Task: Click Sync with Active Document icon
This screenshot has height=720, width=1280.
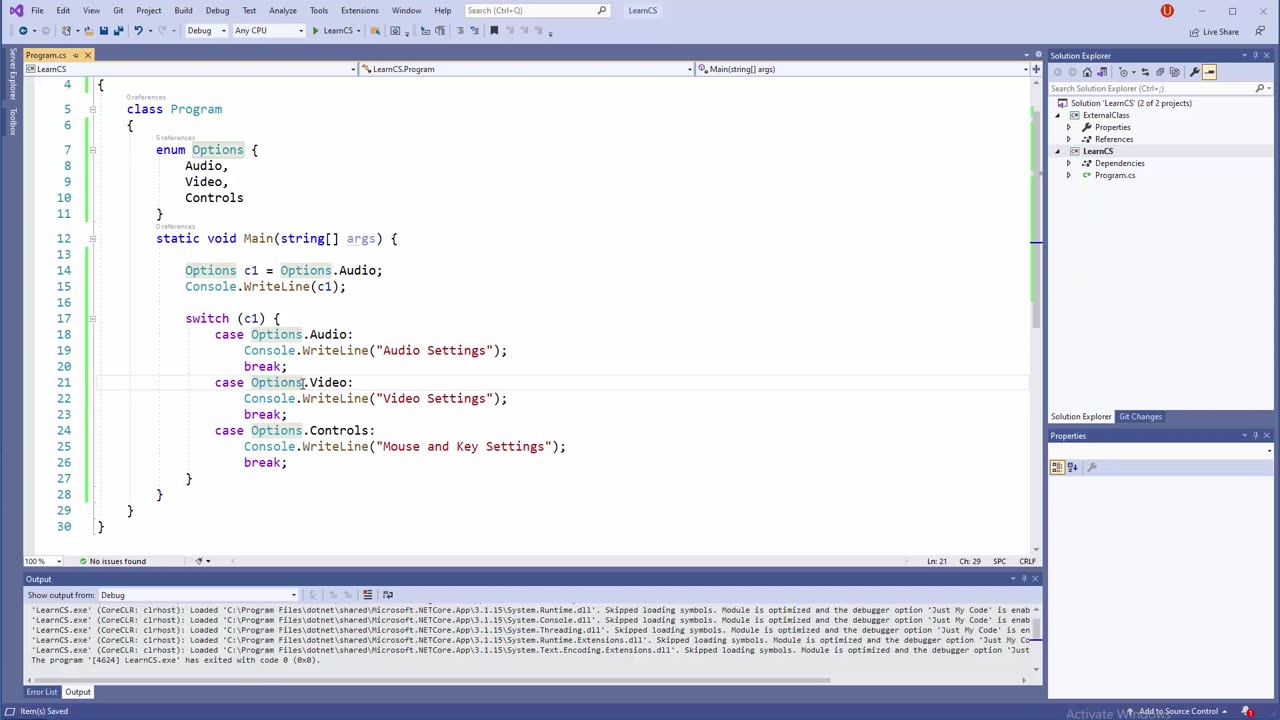Action: 1145,72
